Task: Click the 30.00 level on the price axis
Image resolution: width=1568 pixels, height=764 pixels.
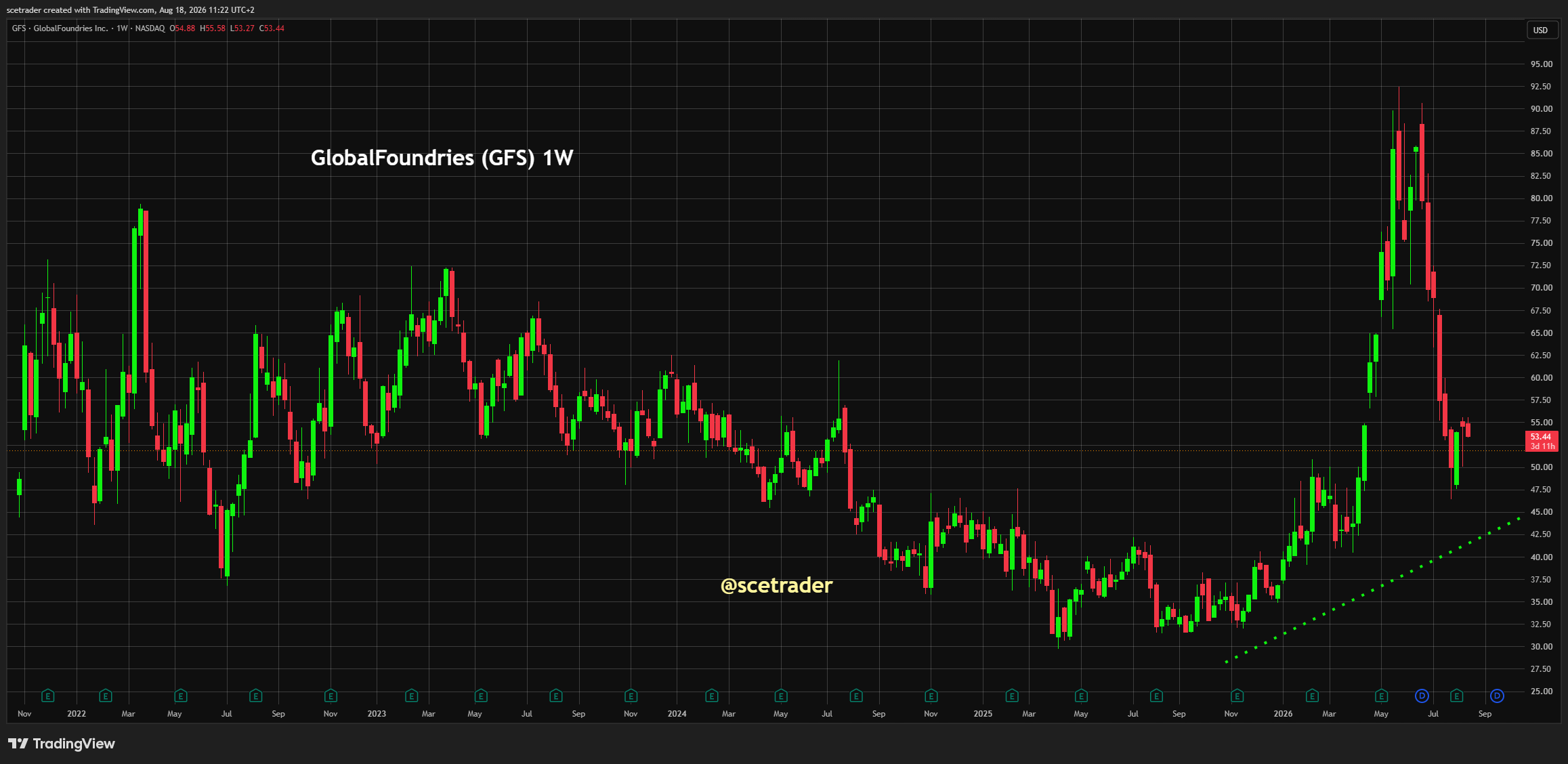Action: coord(1542,647)
